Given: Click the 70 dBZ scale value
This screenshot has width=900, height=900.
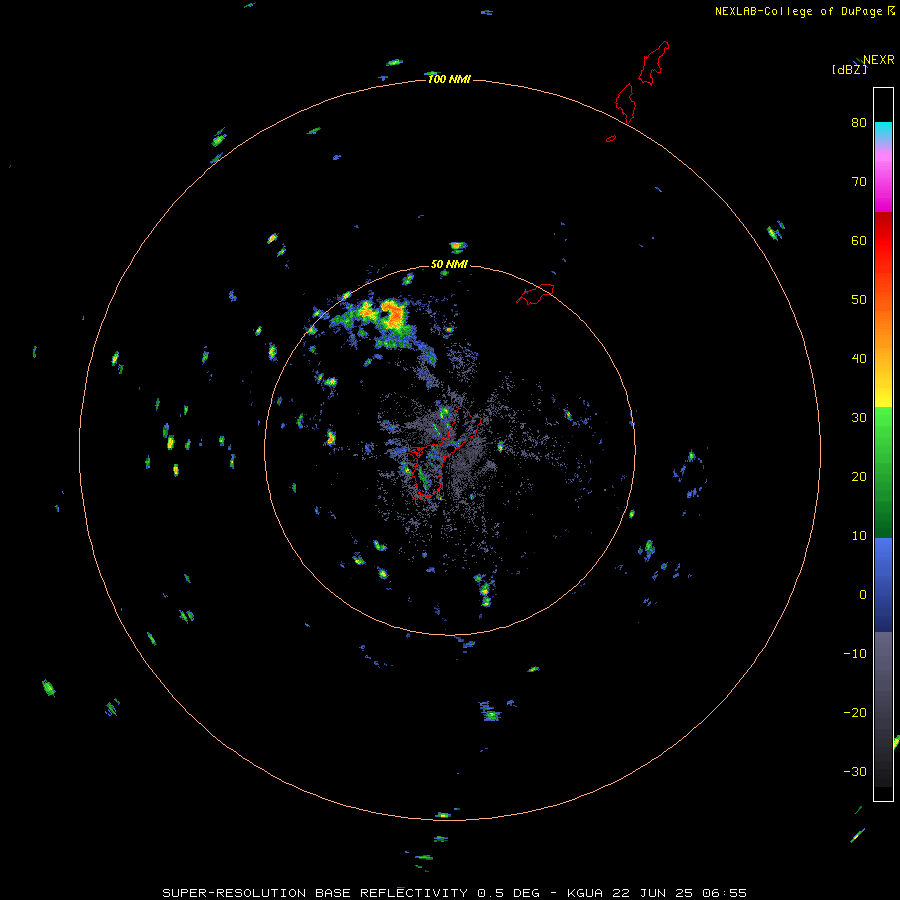Looking at the screenshot, I should point(859,181).
